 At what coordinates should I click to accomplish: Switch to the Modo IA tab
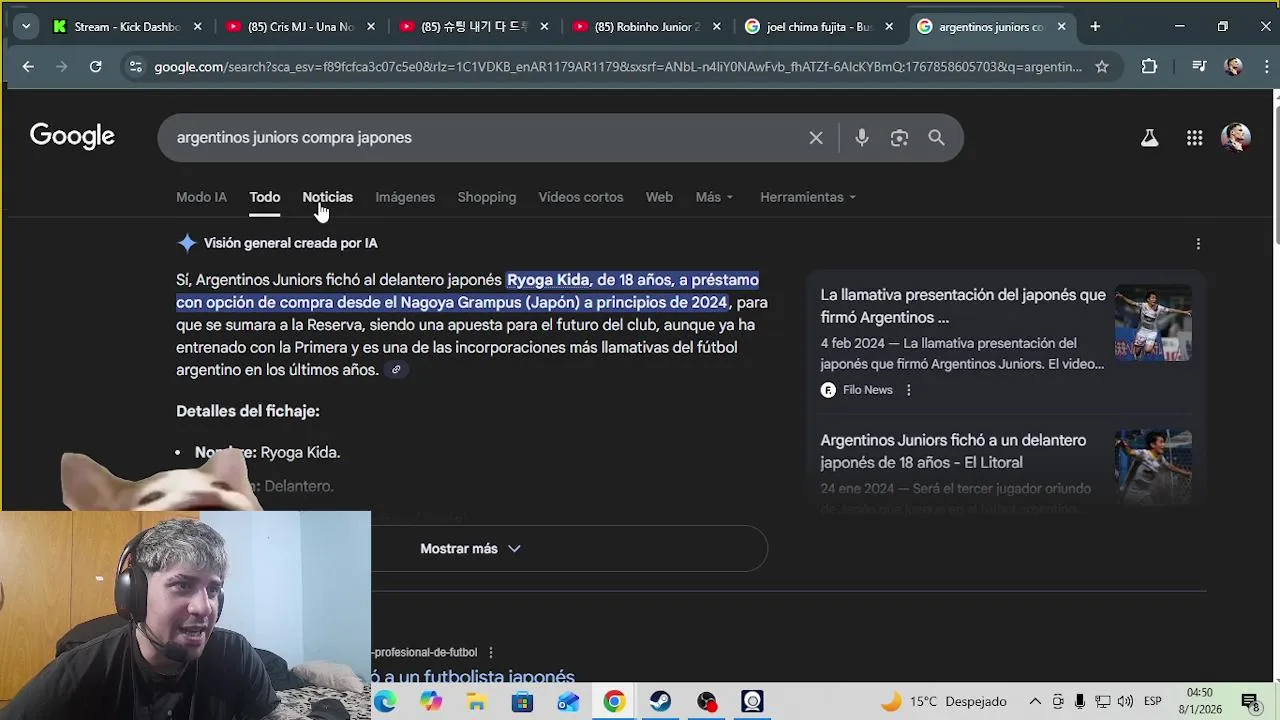[x=201, y=197]
